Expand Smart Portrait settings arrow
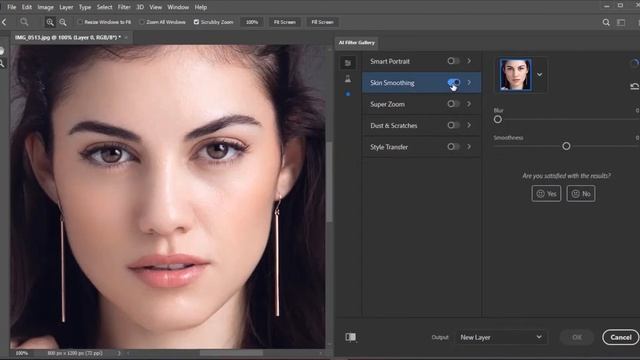The height and width of the screenshot is (360, 640). pos(469,61)
